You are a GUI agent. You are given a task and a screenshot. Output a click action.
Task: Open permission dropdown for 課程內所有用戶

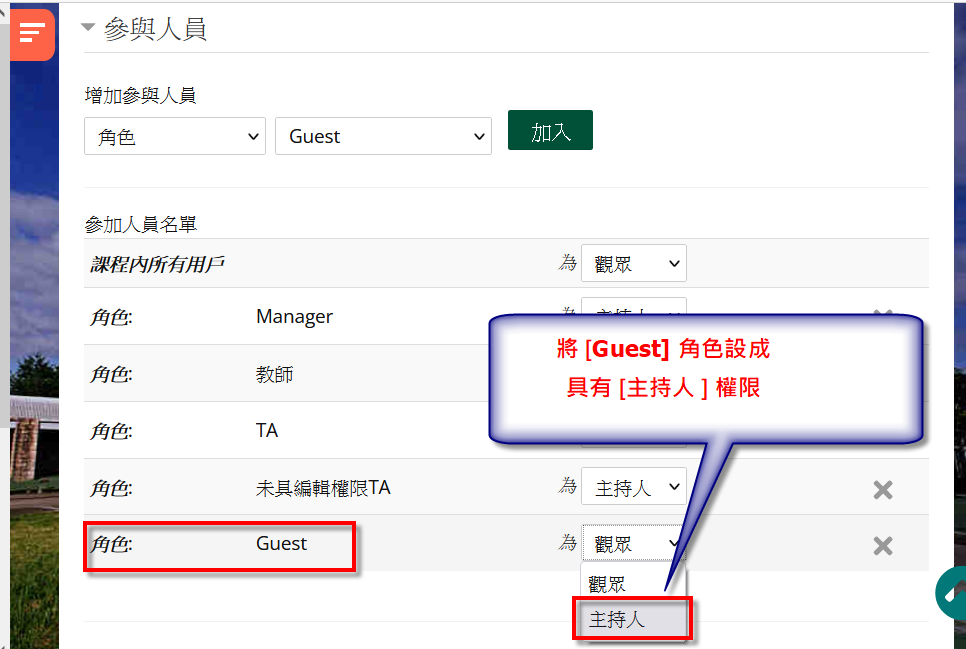click(x=633, y=264)
